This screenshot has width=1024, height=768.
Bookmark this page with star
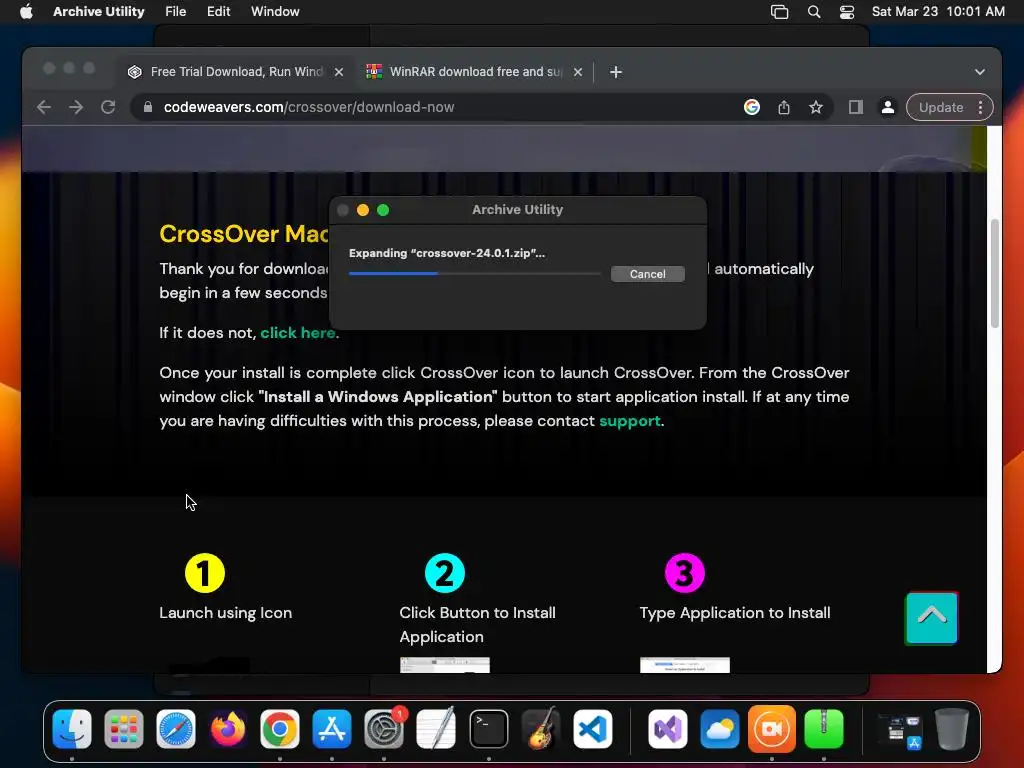pos(816,107)
